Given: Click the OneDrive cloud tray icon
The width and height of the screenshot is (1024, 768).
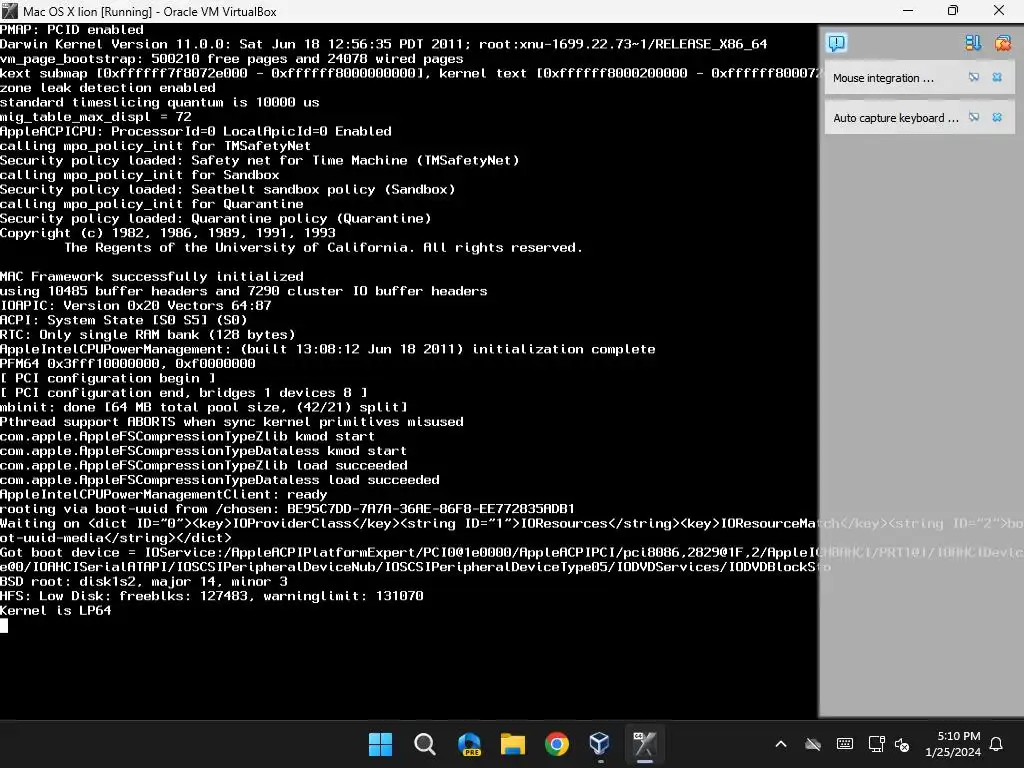Looking at the screenshot, I should tap(812, 744).
